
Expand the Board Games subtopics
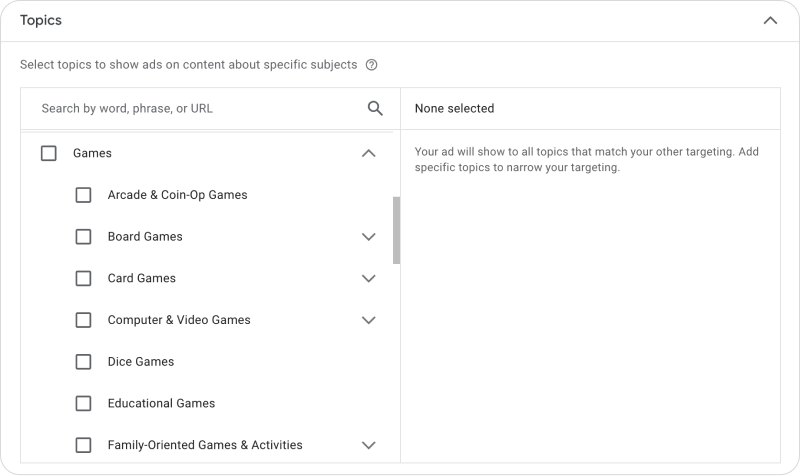click(368, 237)
